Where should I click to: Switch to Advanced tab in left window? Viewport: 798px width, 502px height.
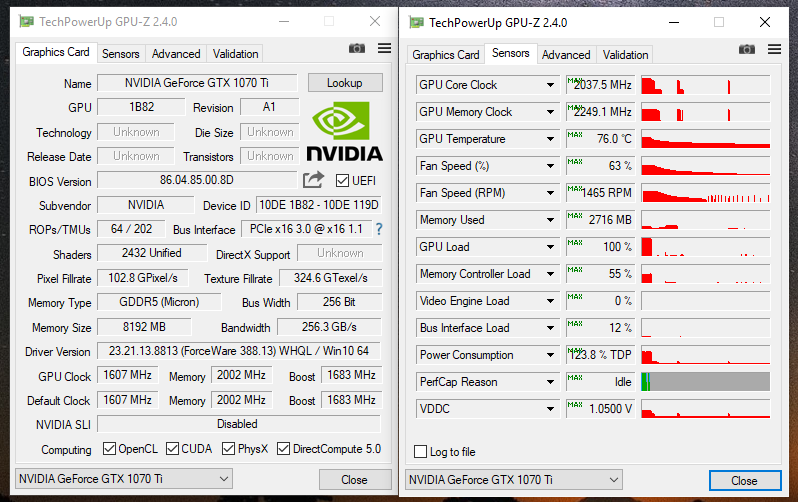[176, 54]
